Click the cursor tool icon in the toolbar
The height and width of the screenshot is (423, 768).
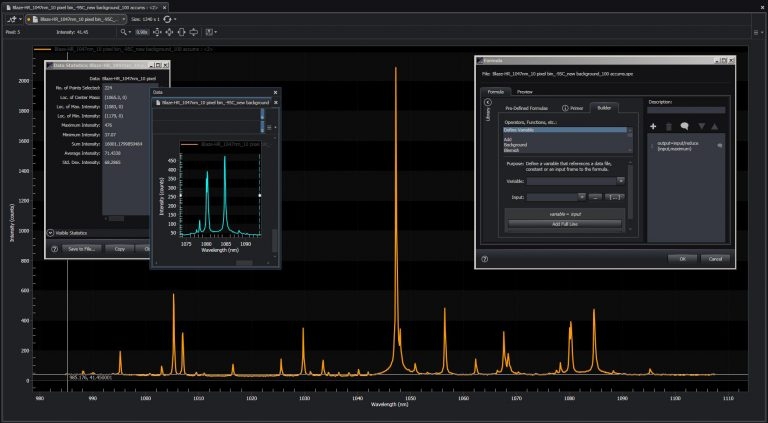[12, 19]
